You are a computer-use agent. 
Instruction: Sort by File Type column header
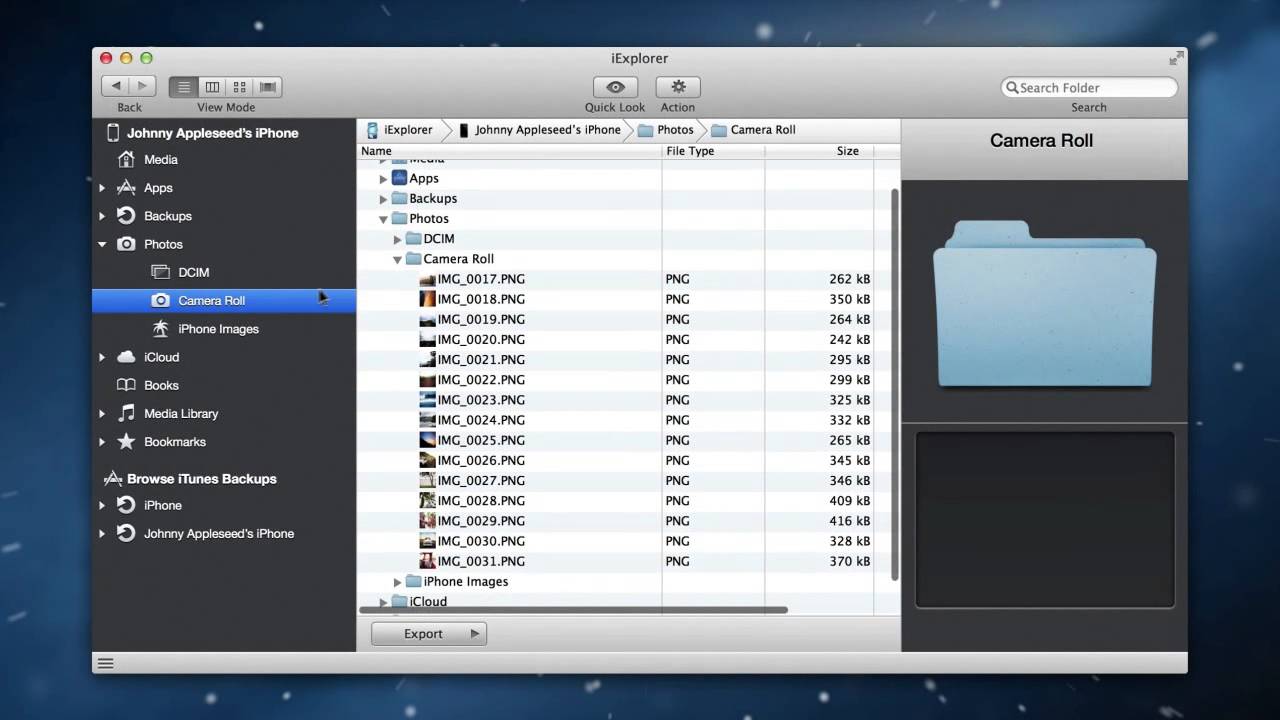pyautogui.click(x=713, y=151)
